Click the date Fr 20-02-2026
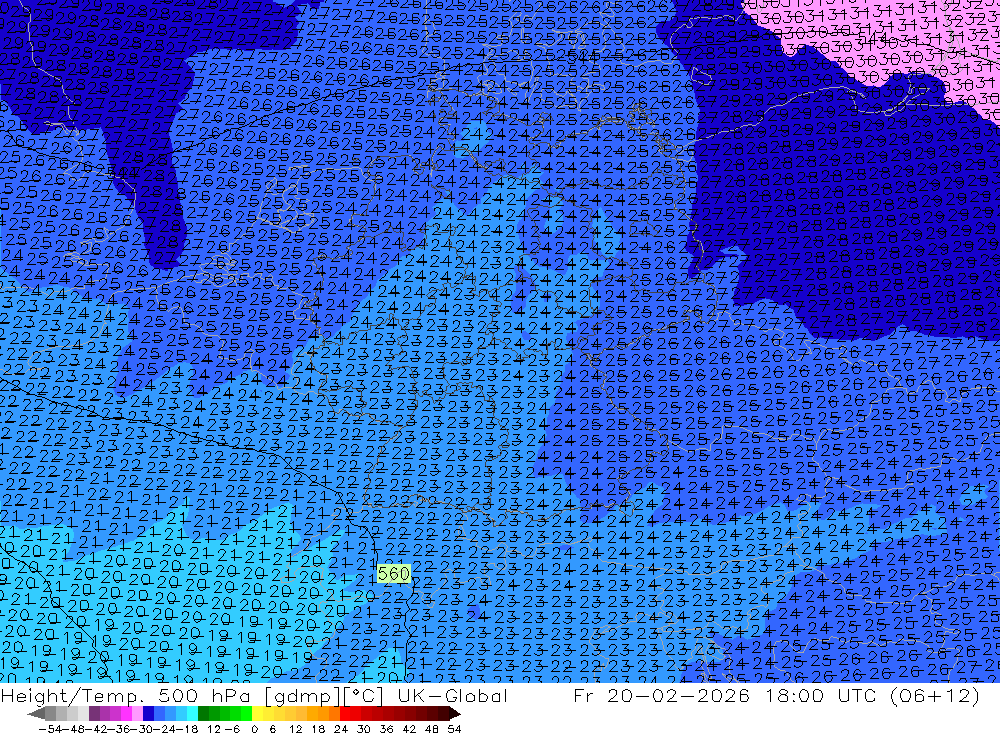This screenshot has height=733, width=1000. 661,696
